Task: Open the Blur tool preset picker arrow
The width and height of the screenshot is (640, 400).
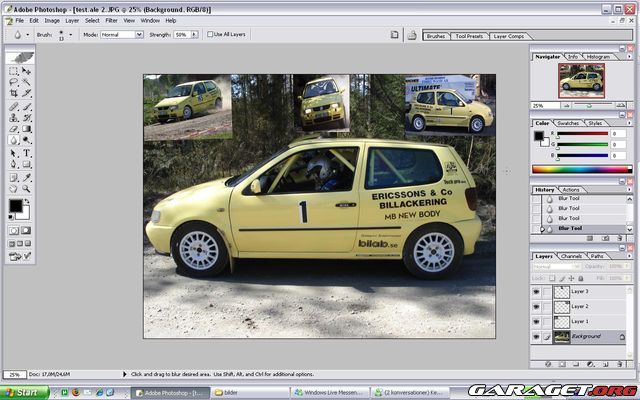Action: tap(27, 35)
